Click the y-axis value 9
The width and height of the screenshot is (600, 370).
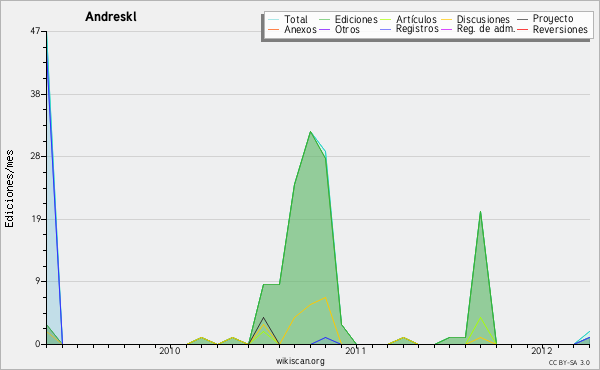tap(38, 281)
